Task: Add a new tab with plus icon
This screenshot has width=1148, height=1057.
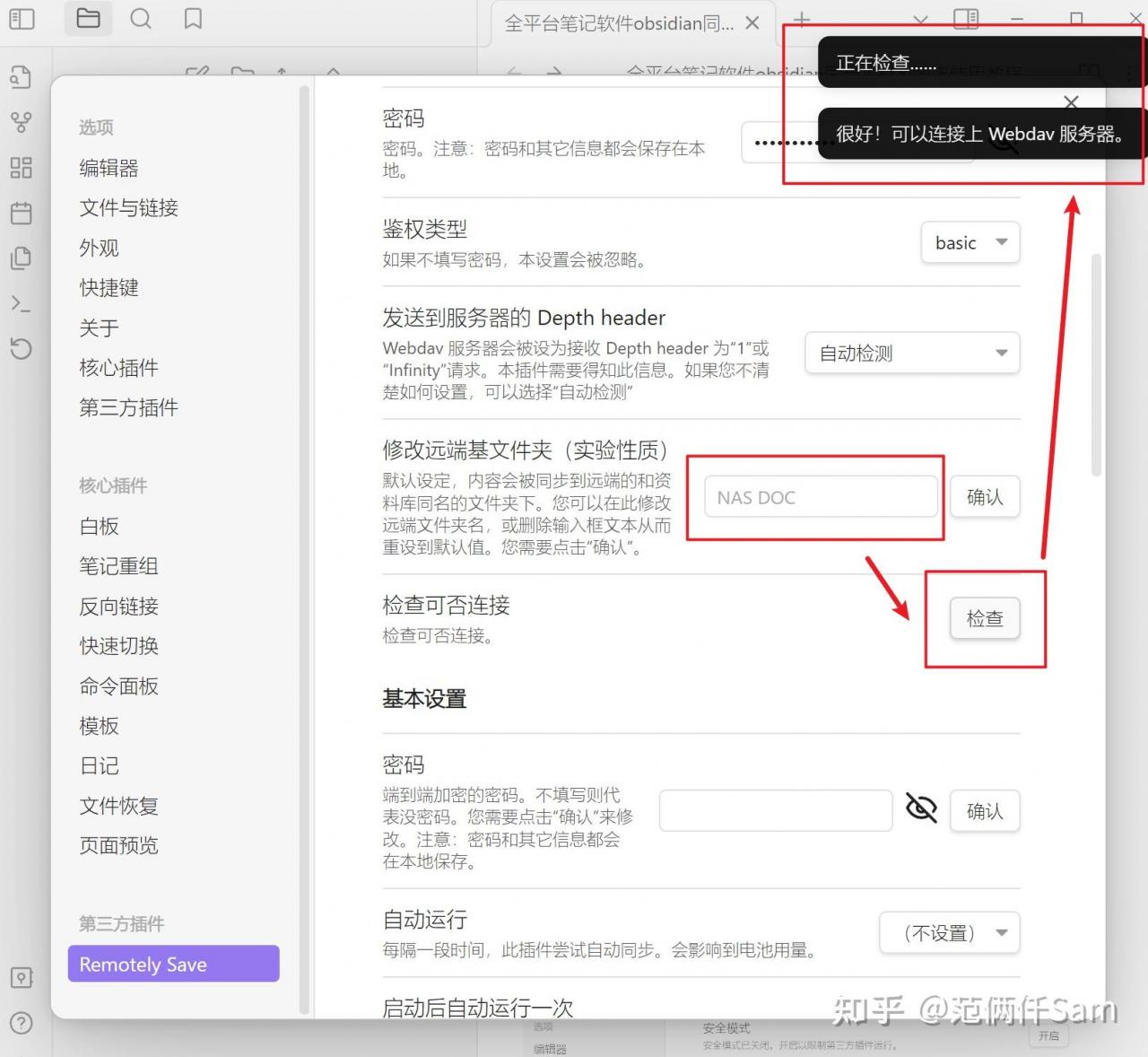Action: click(x=802, y=19)
